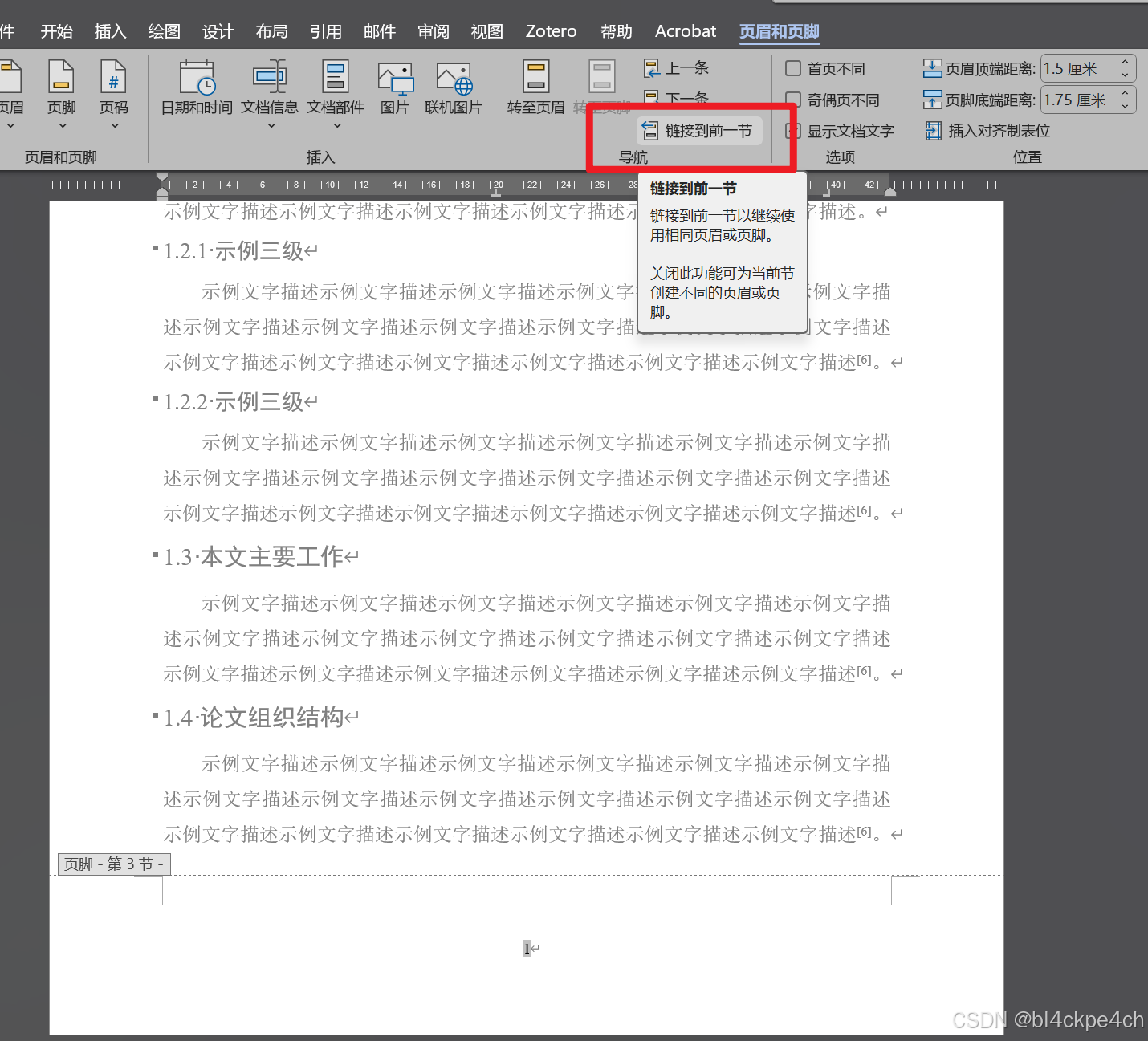Open the 审阅 ribbon tab
1148x1041 pixels.
coord(434,31)
